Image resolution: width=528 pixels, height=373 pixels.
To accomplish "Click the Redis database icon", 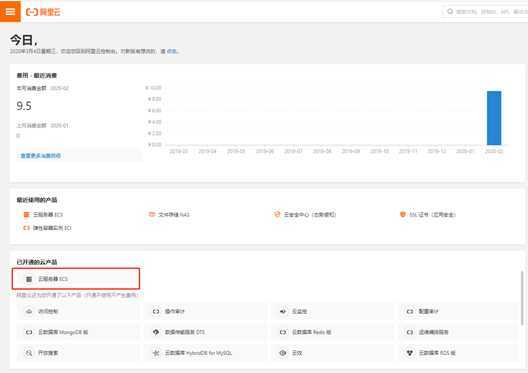I will tap(283, 332).
